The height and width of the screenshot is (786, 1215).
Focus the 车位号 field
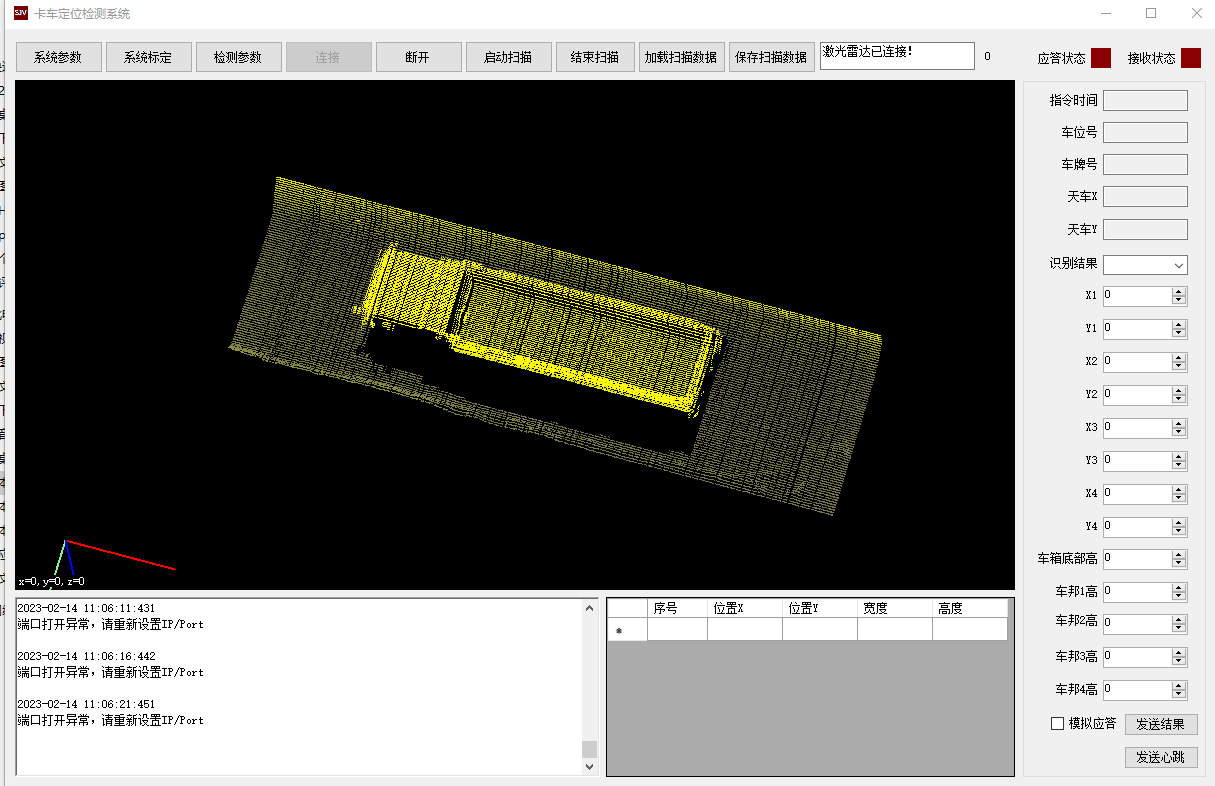(1146, 132)
